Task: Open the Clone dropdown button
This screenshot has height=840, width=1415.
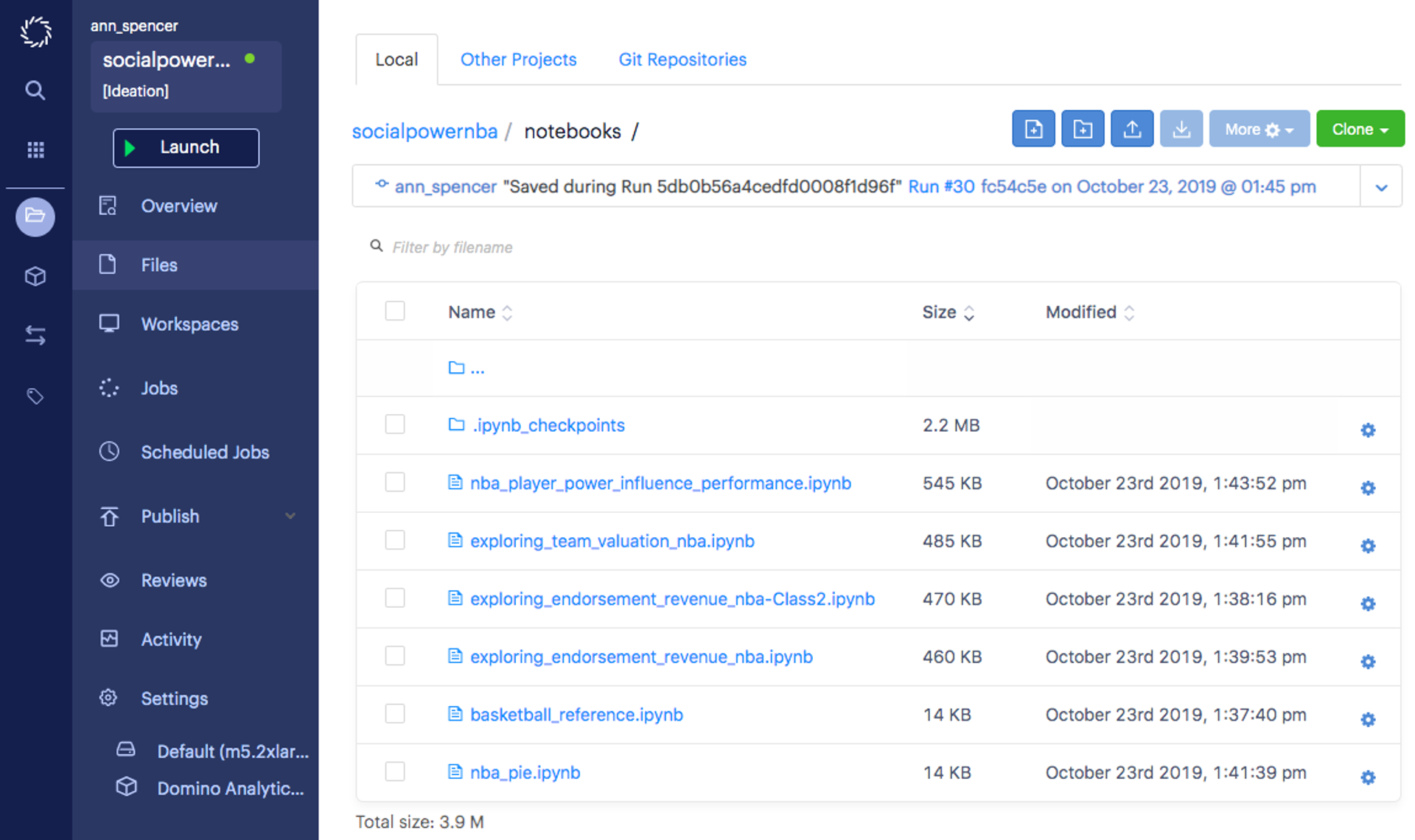Action: (x=1360, y=129)
